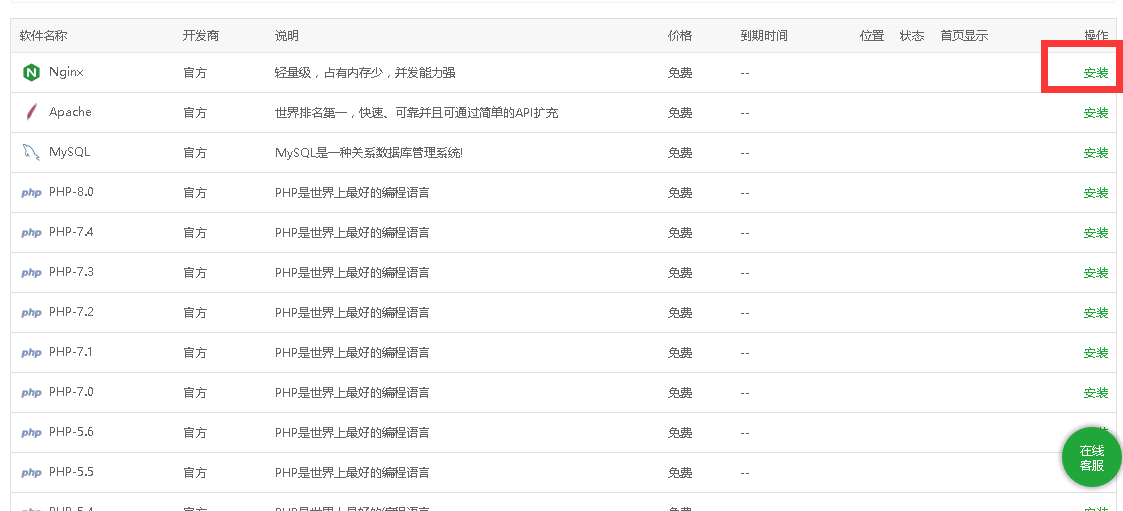Viewport: 1123px width, 511px height.
Task: Install PHP-7.2 via its 安装 link
Action: (1096, 313)
